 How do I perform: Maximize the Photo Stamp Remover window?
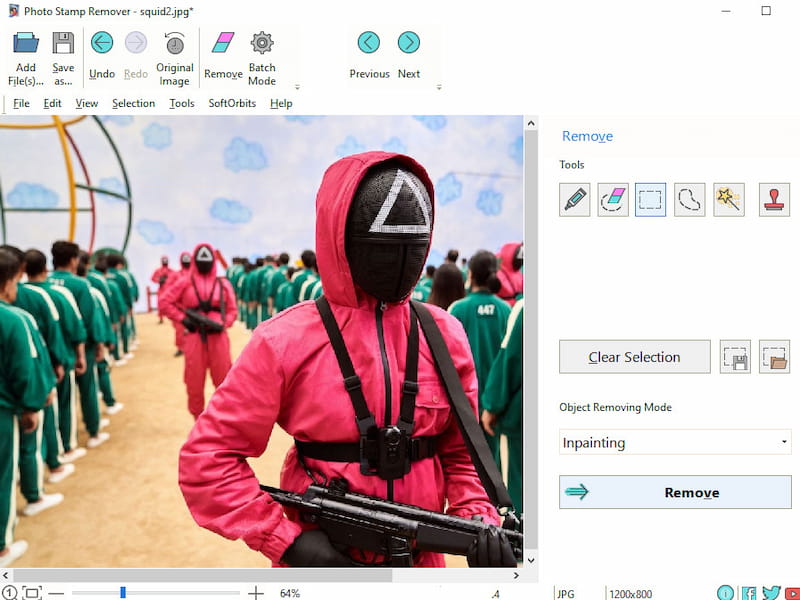point(766,11)
